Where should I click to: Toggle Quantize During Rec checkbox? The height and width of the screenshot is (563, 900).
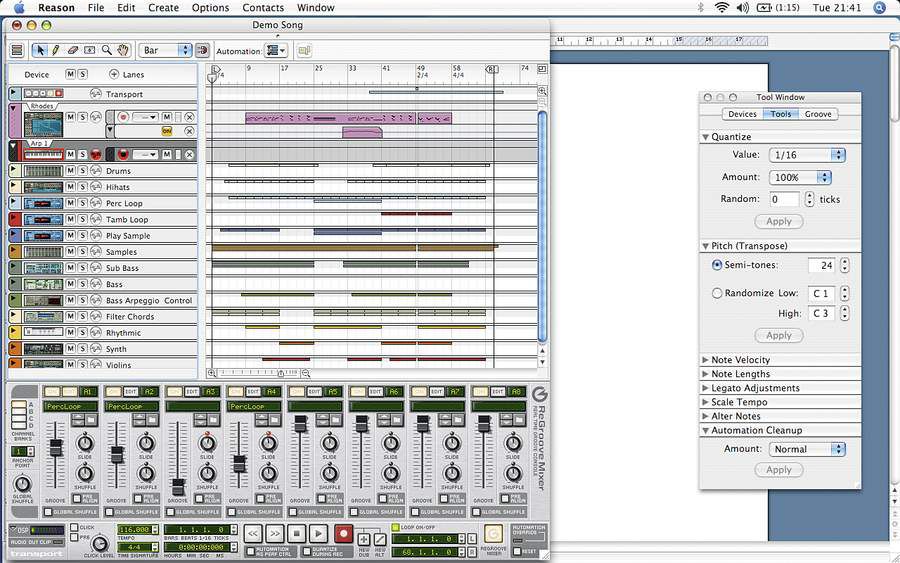[307, 552]
